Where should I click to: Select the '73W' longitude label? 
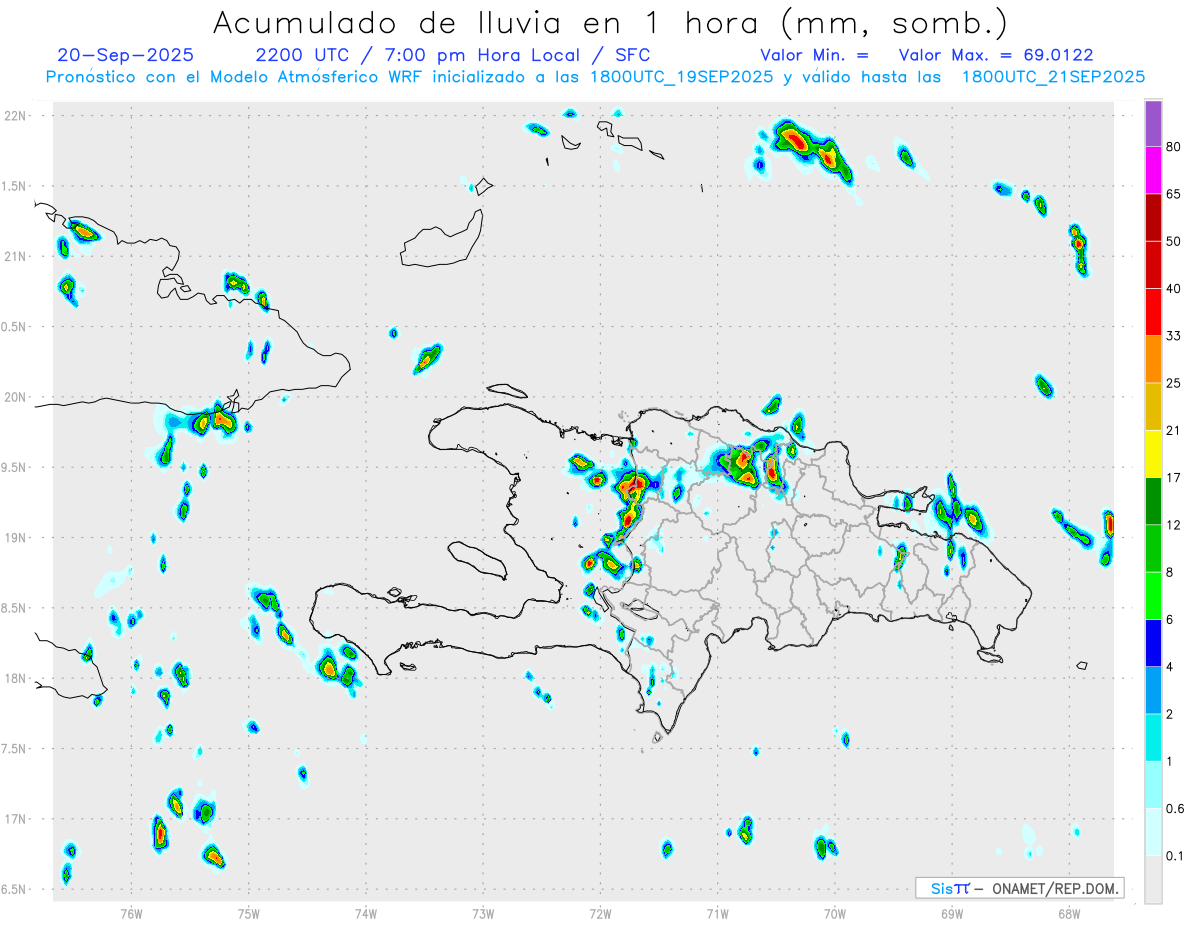[x=483, y=914]
